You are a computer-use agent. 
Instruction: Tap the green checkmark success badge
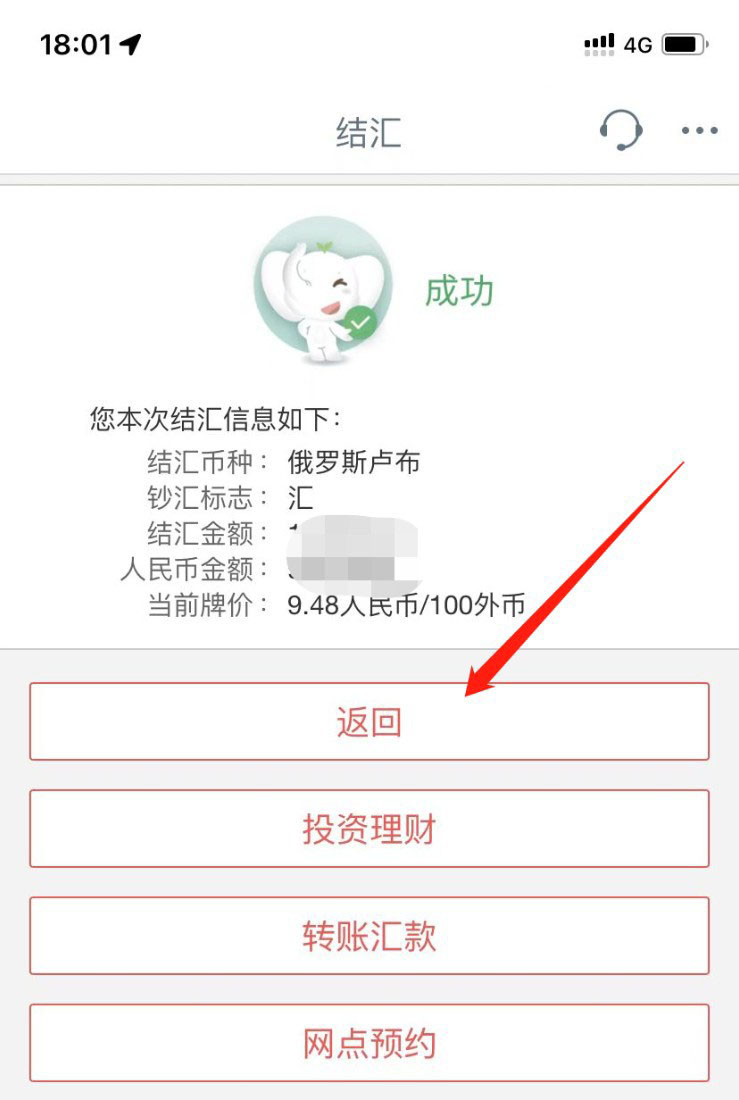pos(360,323)
